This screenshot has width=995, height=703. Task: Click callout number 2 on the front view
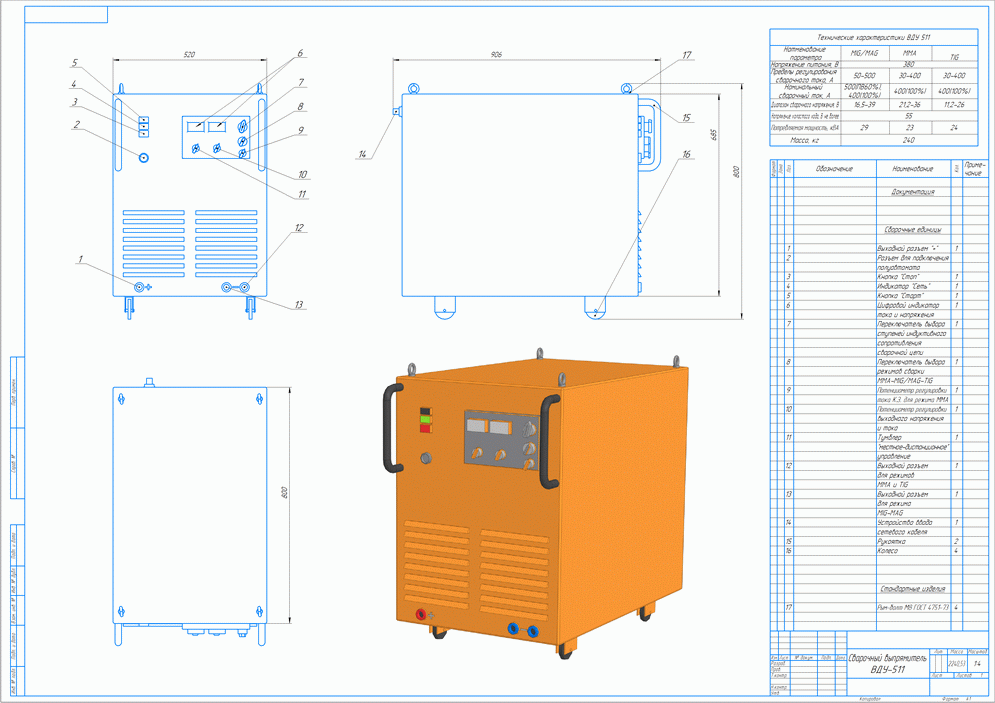tap(77, 124)
